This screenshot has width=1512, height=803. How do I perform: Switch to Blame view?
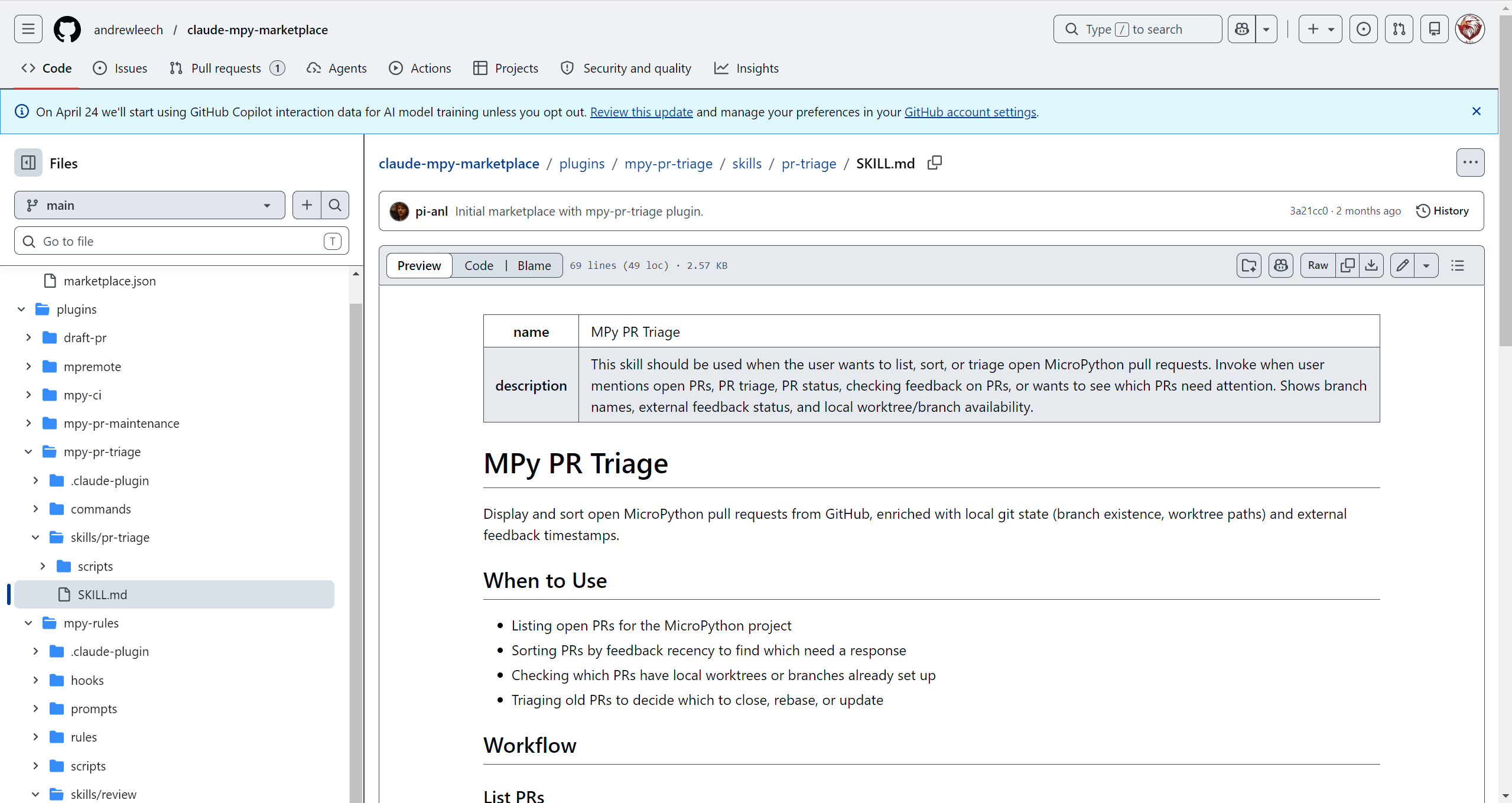(534, 265)
